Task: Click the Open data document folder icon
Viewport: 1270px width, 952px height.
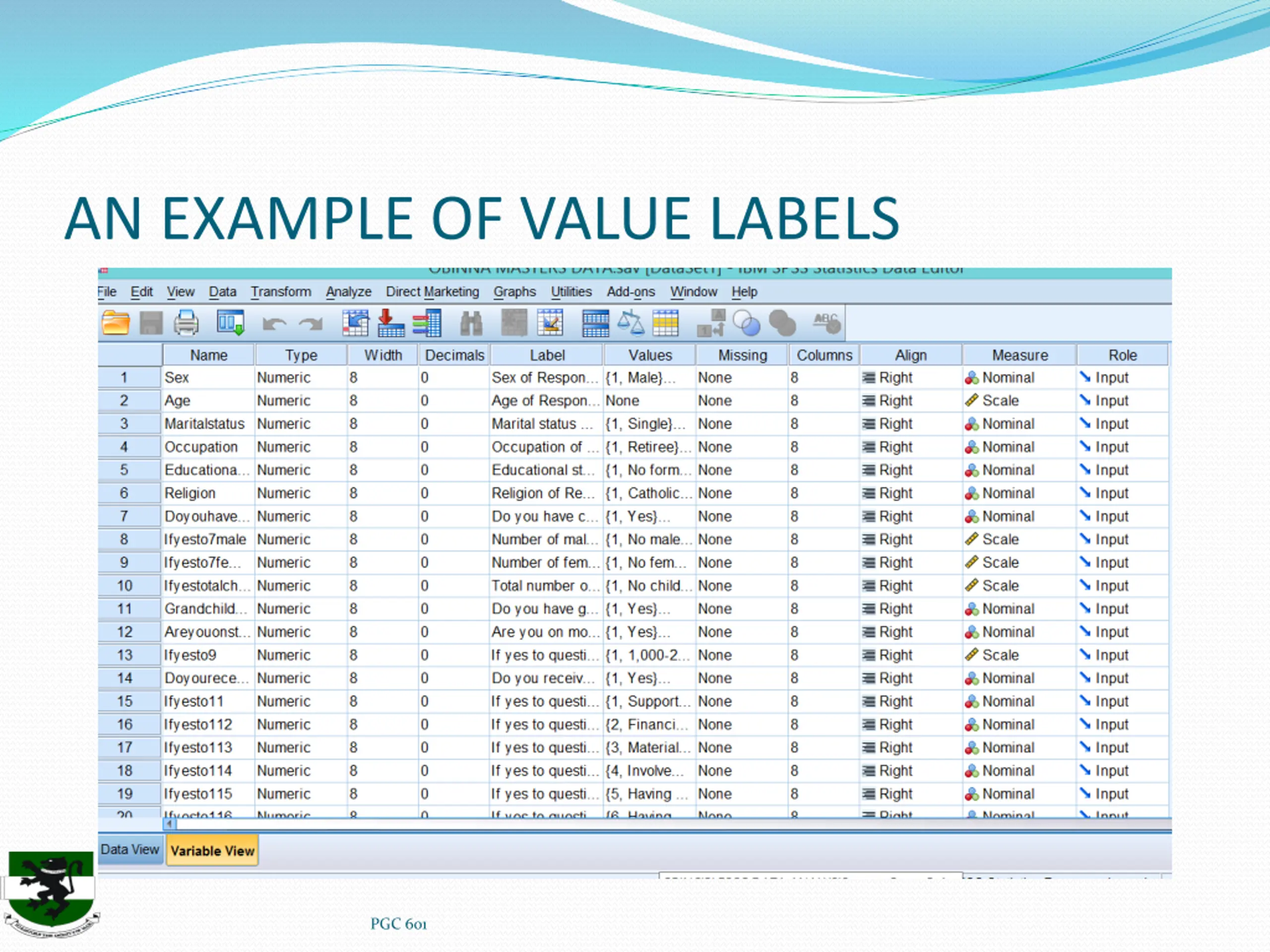Action: pyautogui.click(x=116, y=322)
